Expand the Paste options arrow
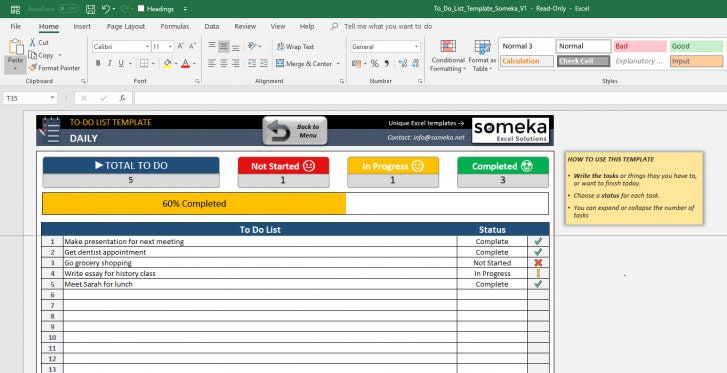 point(15,68)
